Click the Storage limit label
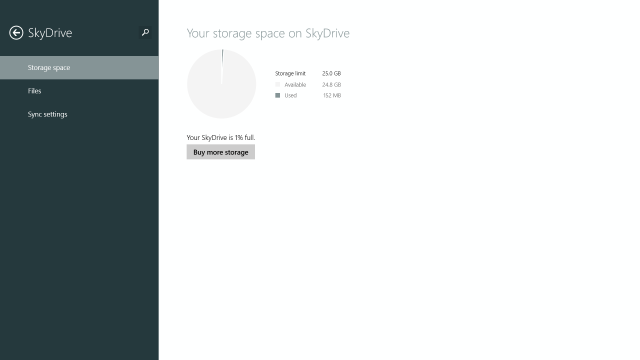This screenshot has height=360, width=640. [290, 73]
